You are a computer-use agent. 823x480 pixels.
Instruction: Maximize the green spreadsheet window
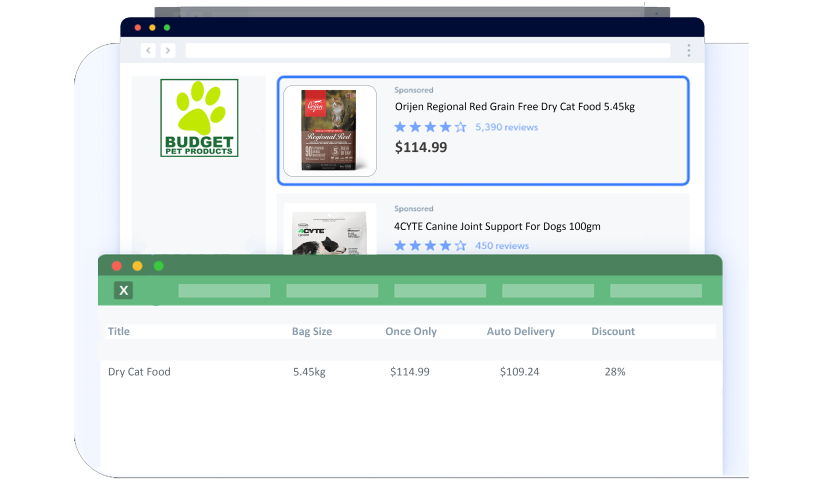tap(159, 266)
